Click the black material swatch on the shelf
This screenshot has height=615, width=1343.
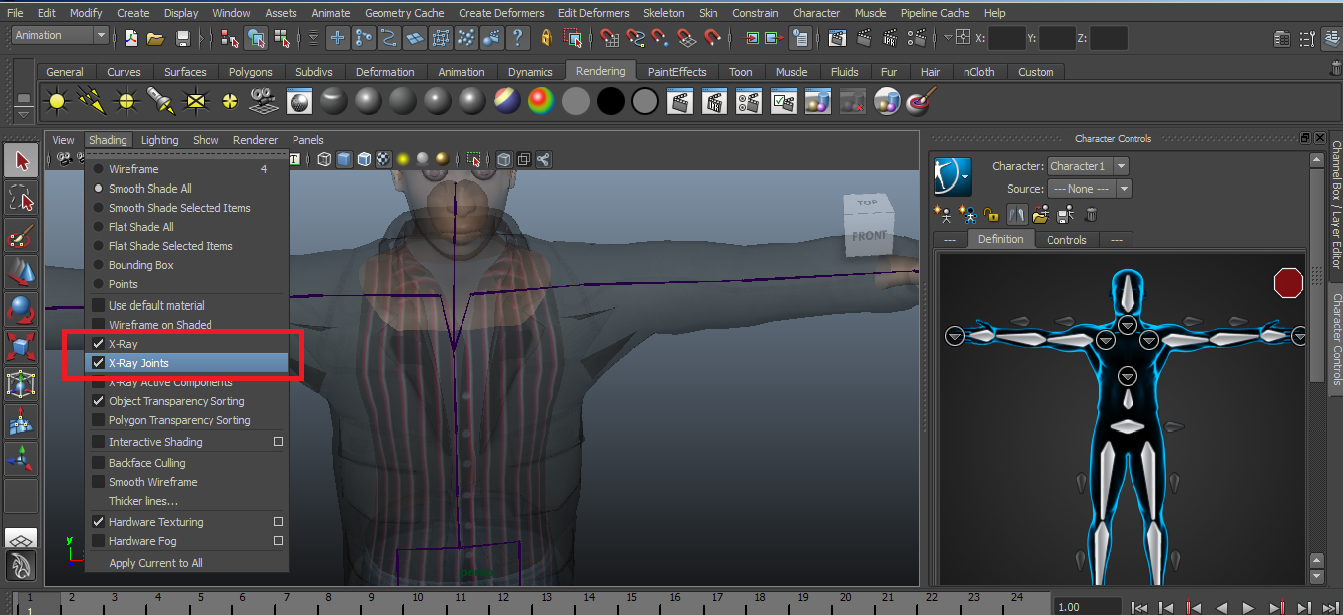(611, 100)
